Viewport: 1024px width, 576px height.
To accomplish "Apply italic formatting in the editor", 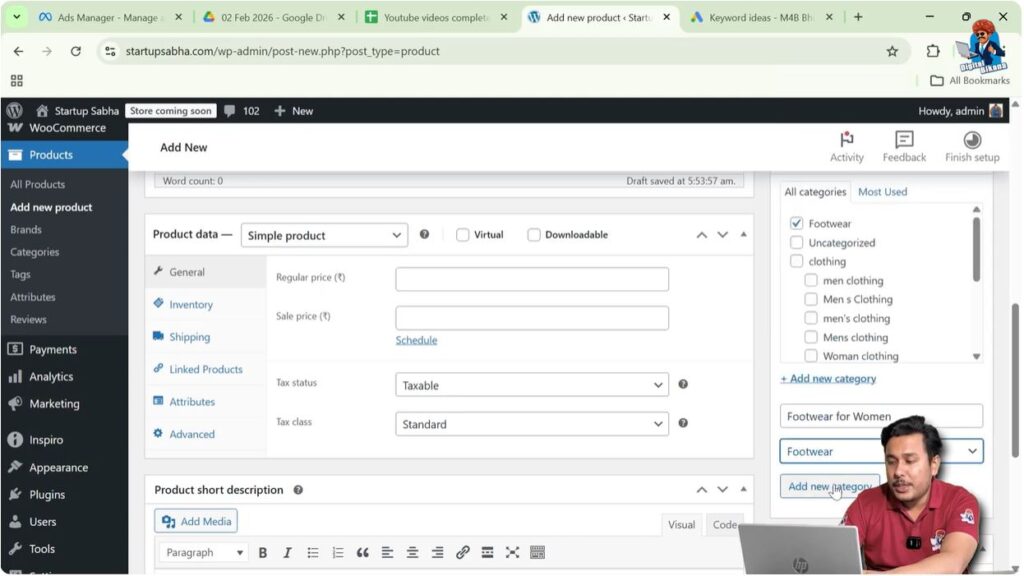I will coord(287,552).
